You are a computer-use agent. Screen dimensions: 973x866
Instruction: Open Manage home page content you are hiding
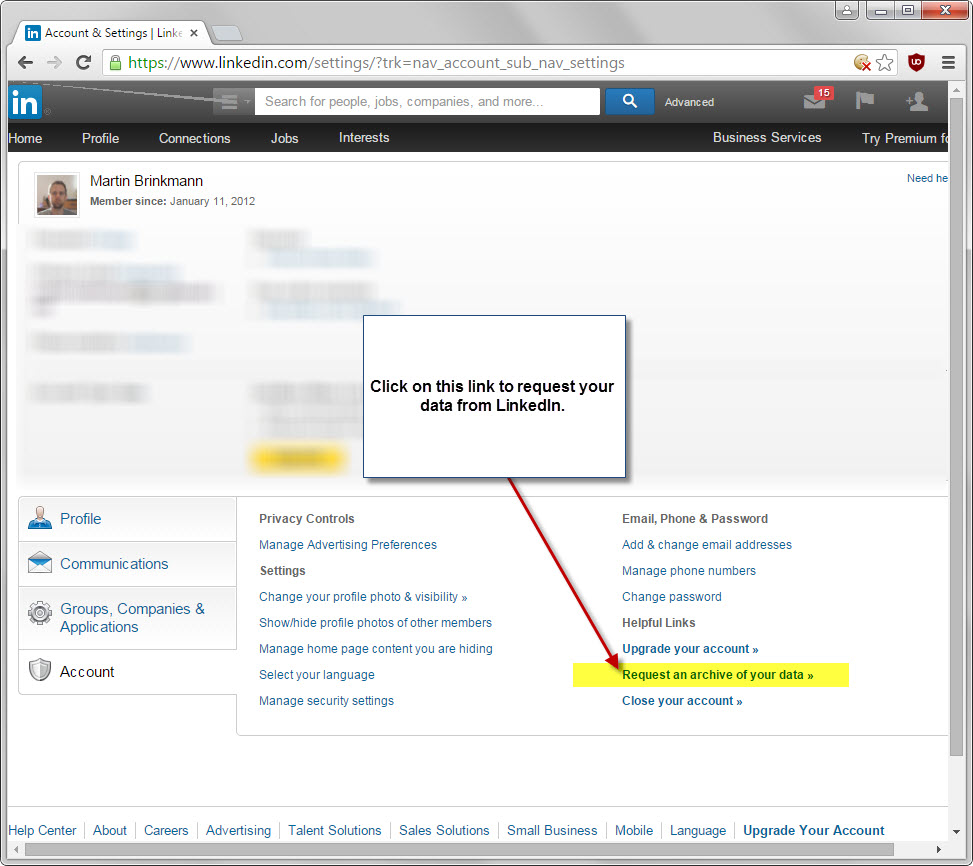pyautogui.click(x=375, y=649)
